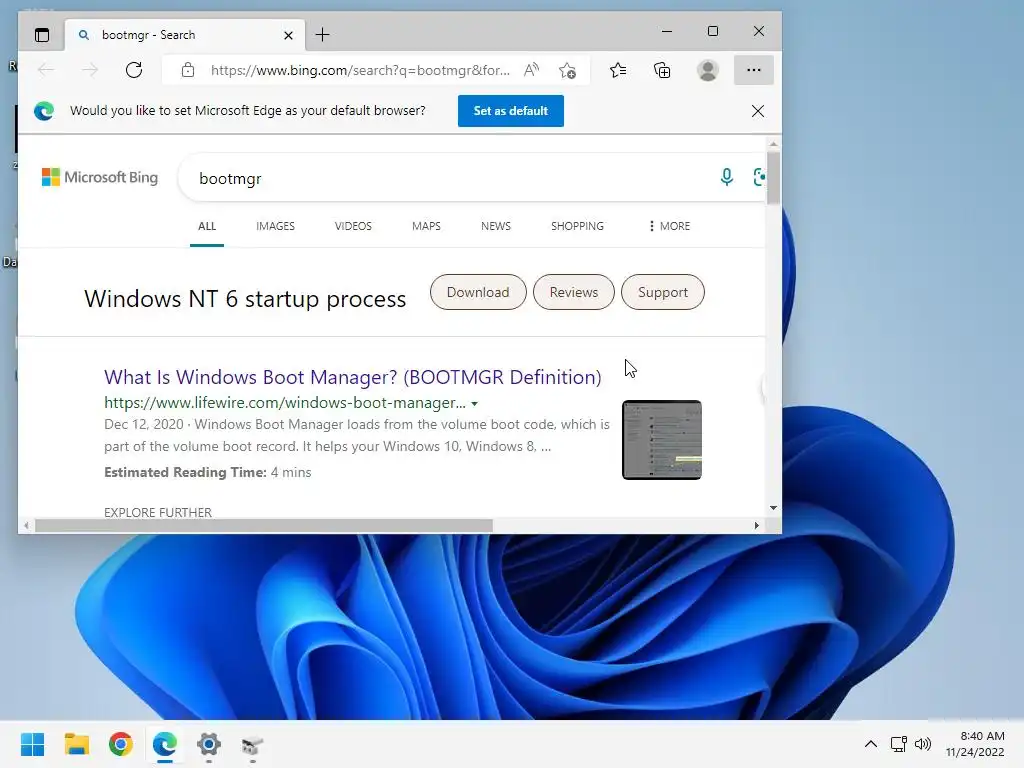Click the lifewire.com URL link
This screenshot has height=768, width=1024.
tap(285, 403)
